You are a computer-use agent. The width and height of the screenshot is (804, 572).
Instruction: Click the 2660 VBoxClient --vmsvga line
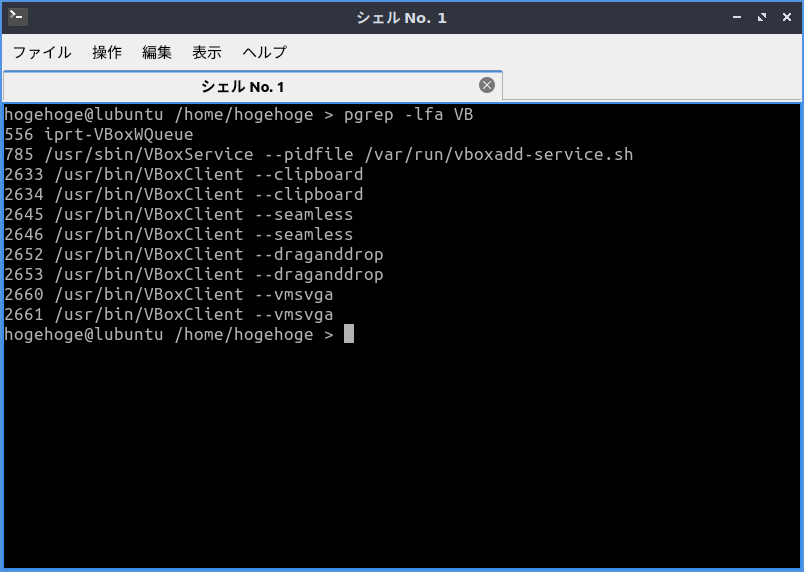[169, 294]
